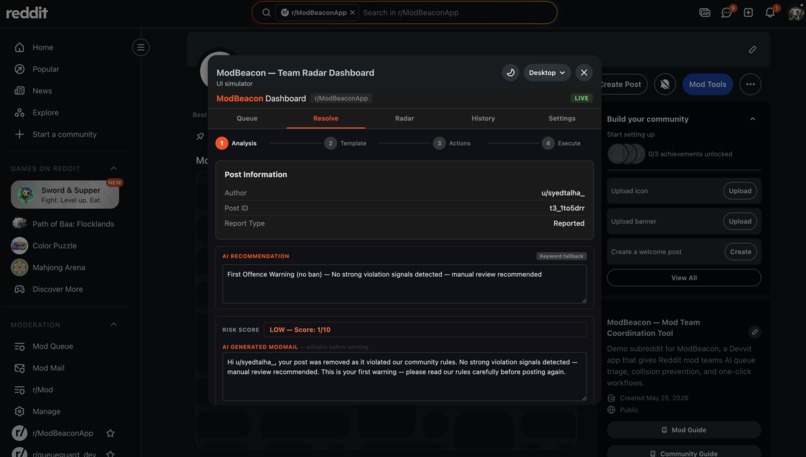This screenshot has width=806, height=457.
Task: Switch to the Queue tab
Action: [x=247, y=118]
